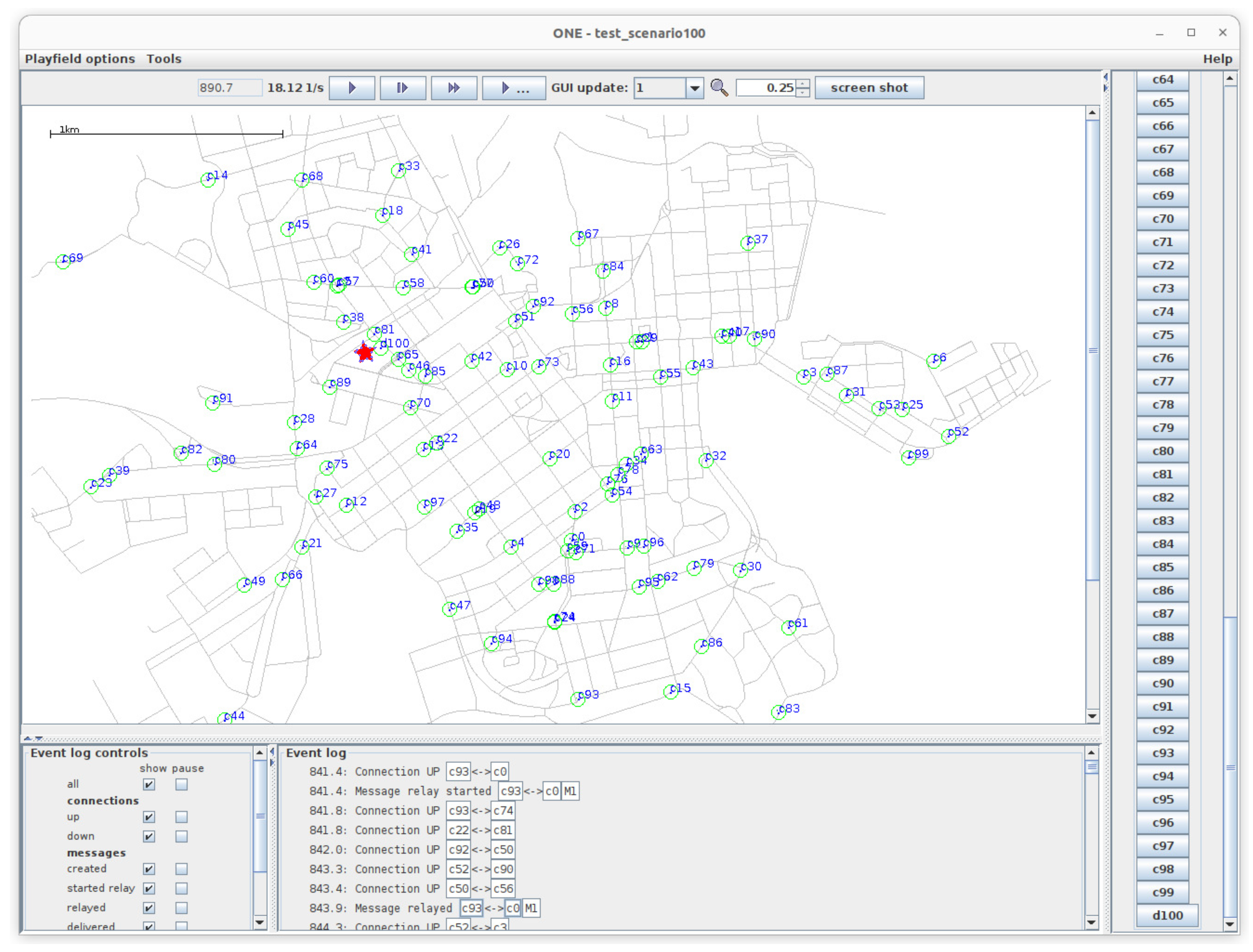Click the fast forward button
1253x952 pixels.
[x=453, y=88]
